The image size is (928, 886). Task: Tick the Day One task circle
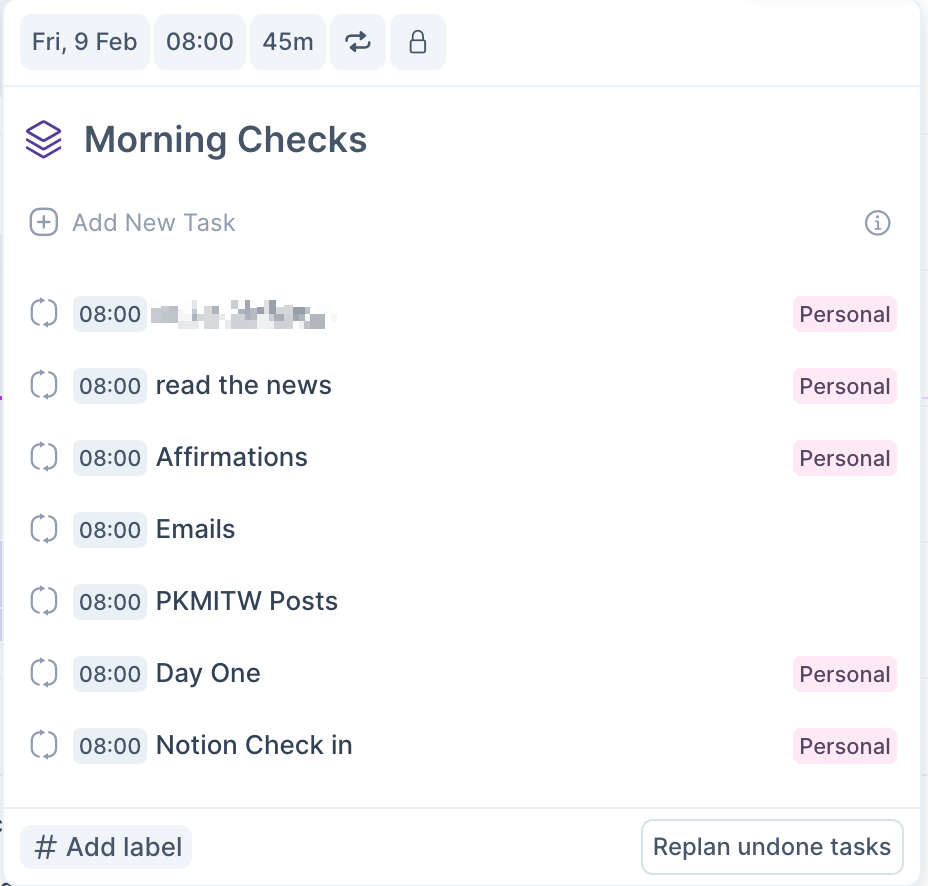click(x=44, y=674)
